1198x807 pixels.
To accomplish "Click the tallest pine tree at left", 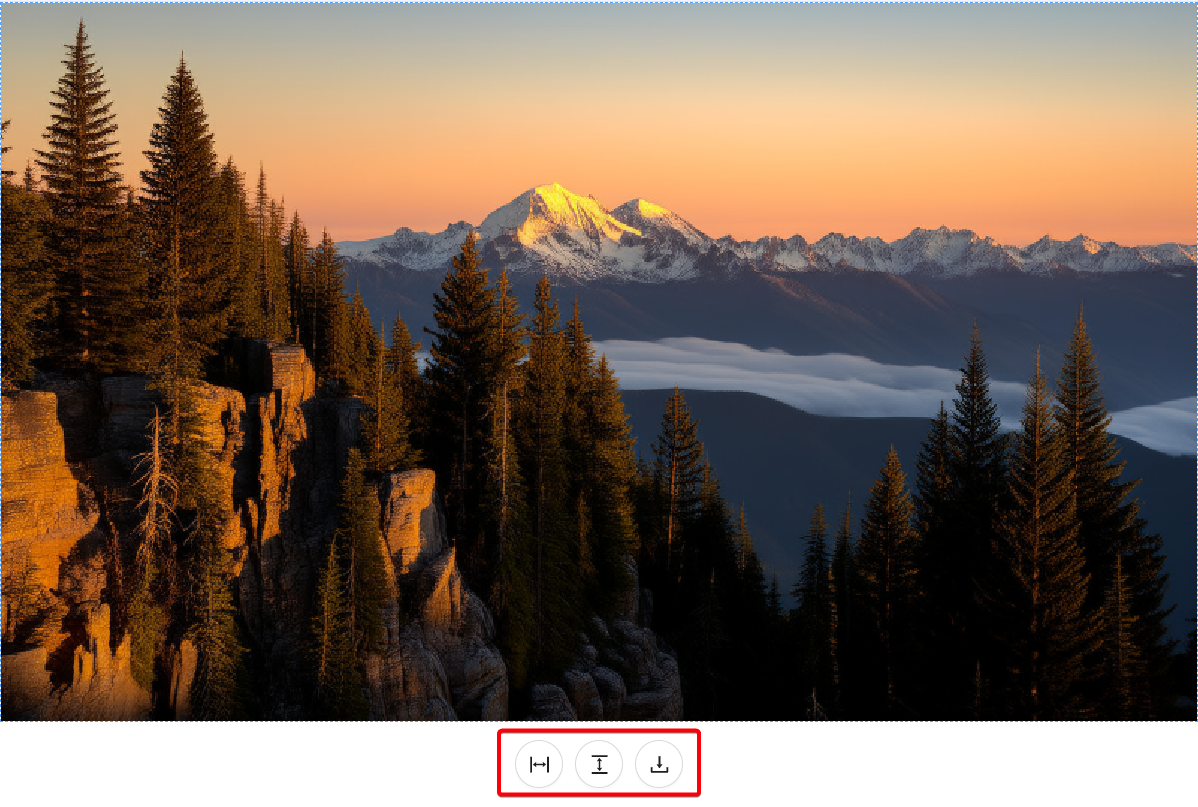I will pos(80,199).
